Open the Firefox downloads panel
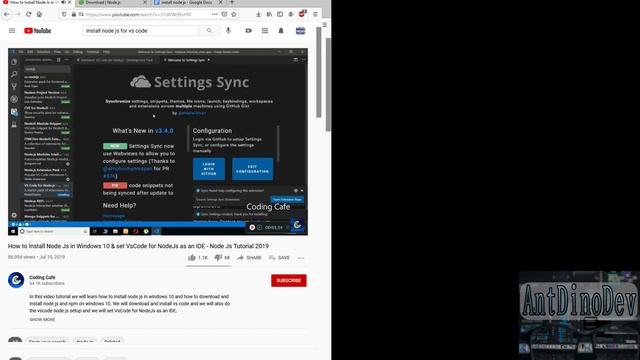 coord(258,14)
